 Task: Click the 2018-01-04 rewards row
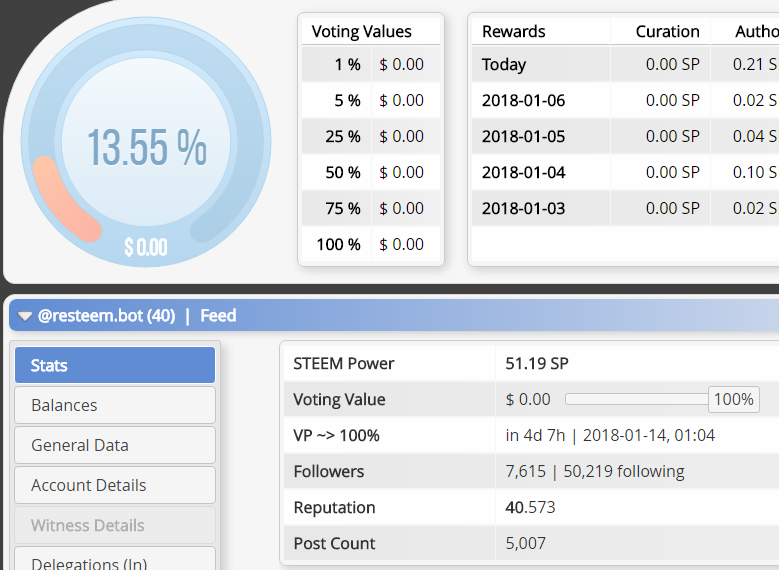(x=625, y=172)
